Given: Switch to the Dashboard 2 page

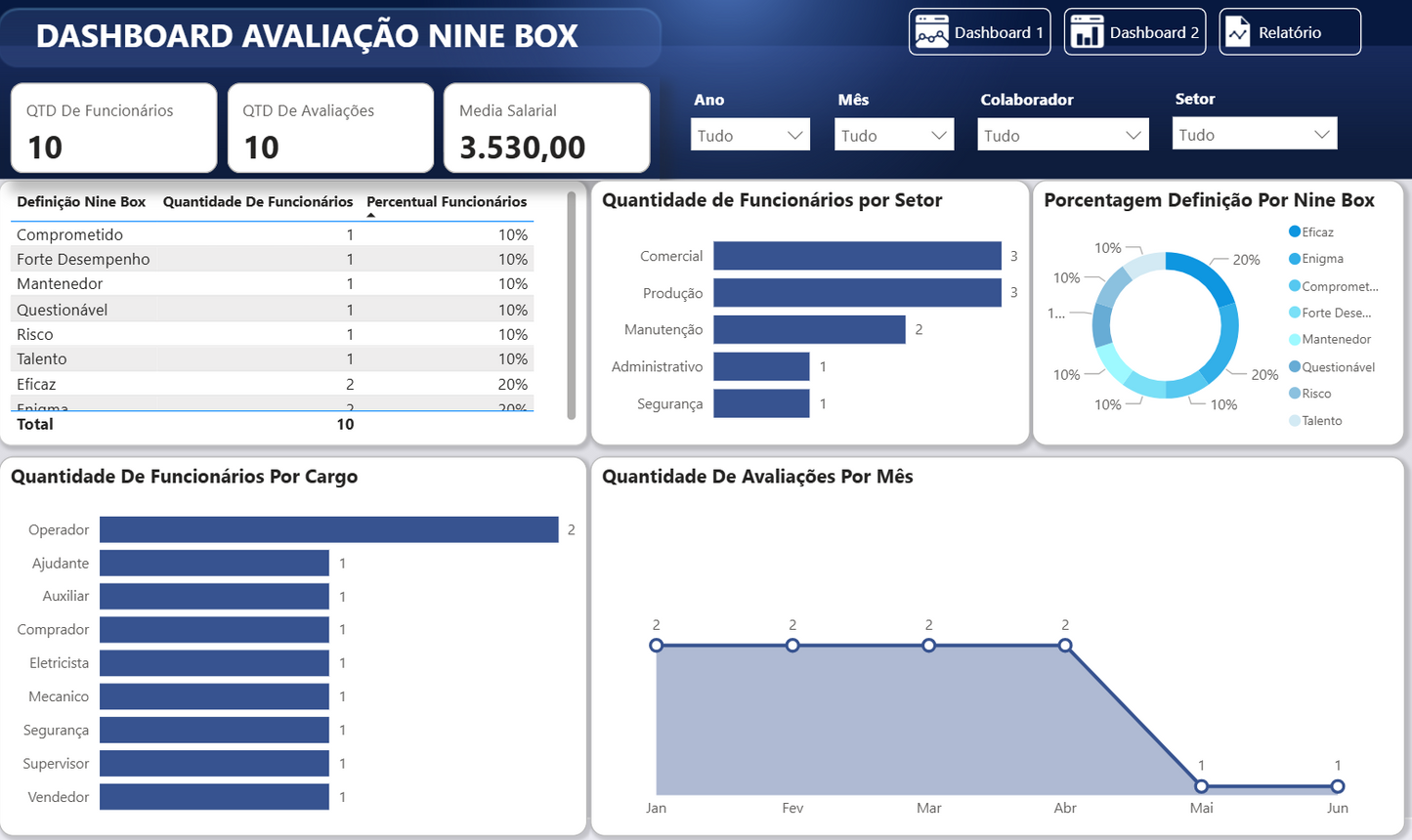Looking at the screenshot, I should pyautogui.click(x=1134, y=30).
